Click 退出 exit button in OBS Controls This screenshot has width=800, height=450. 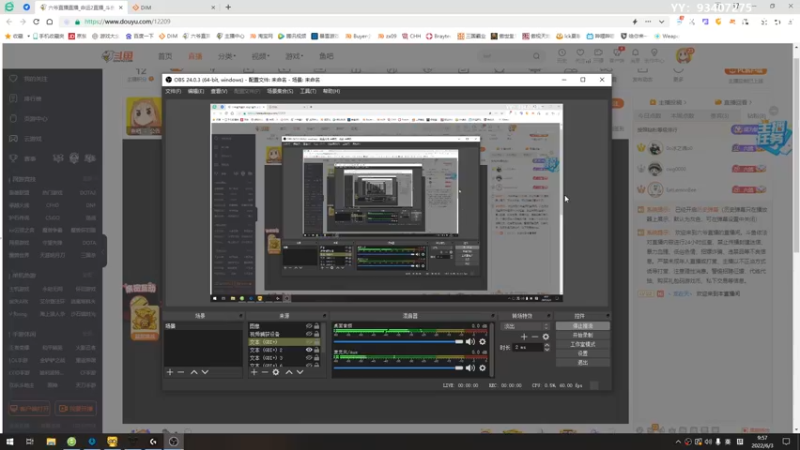pyautogui.click(x=583, y=363)
